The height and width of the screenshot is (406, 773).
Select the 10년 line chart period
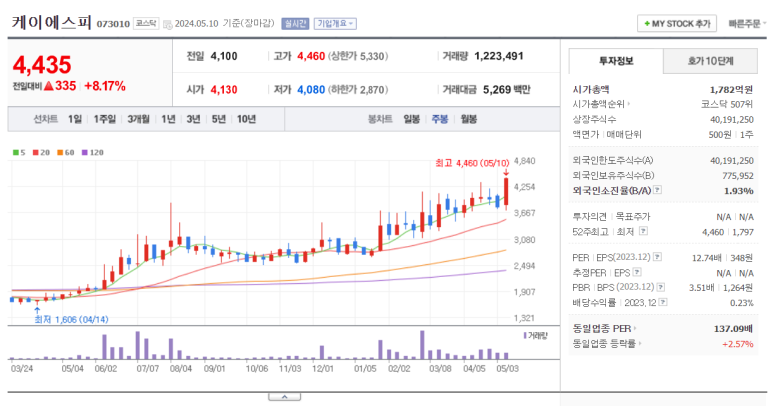(x=246, y=119)
